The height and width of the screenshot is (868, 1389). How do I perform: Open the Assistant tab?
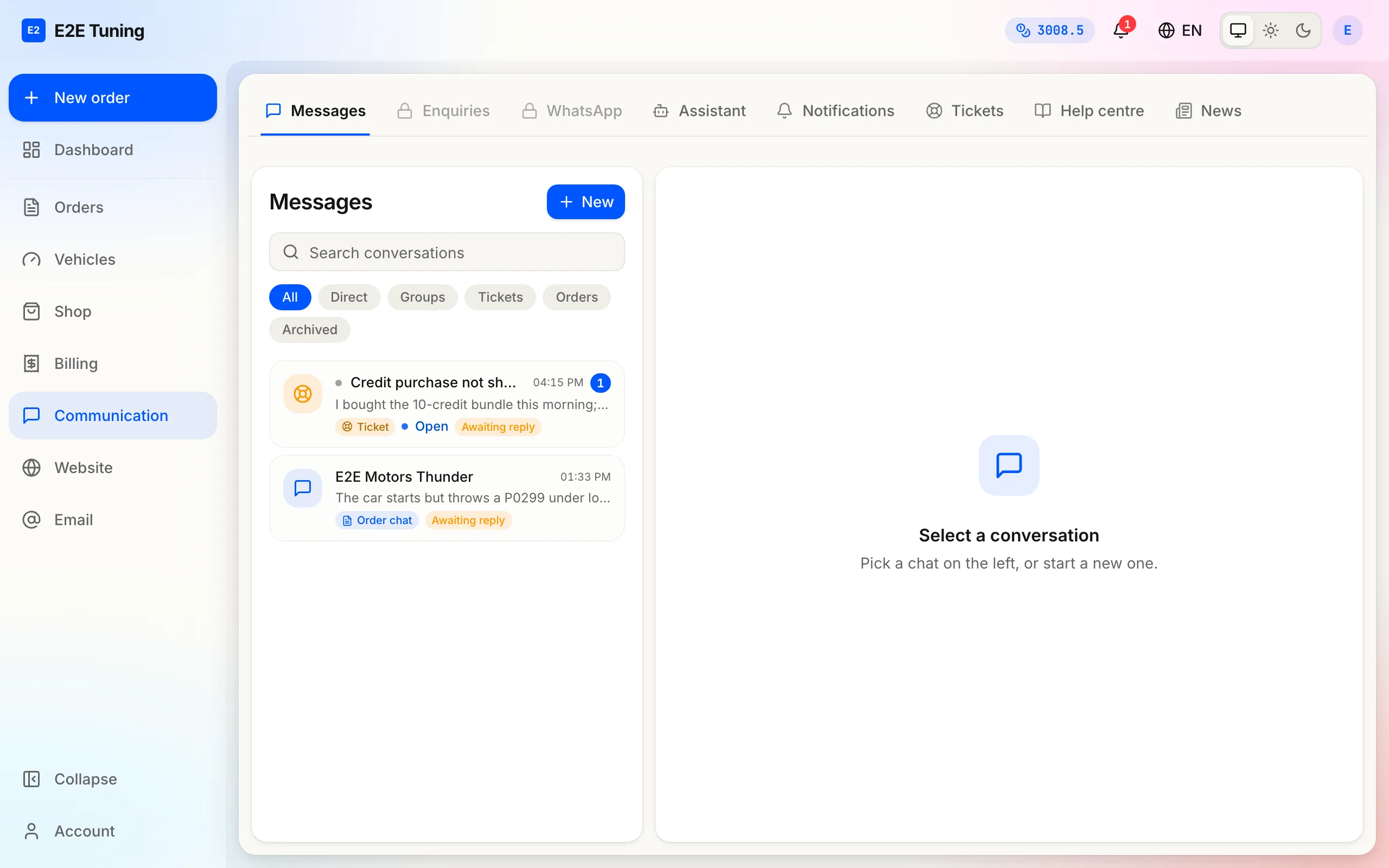click(699, 111)
